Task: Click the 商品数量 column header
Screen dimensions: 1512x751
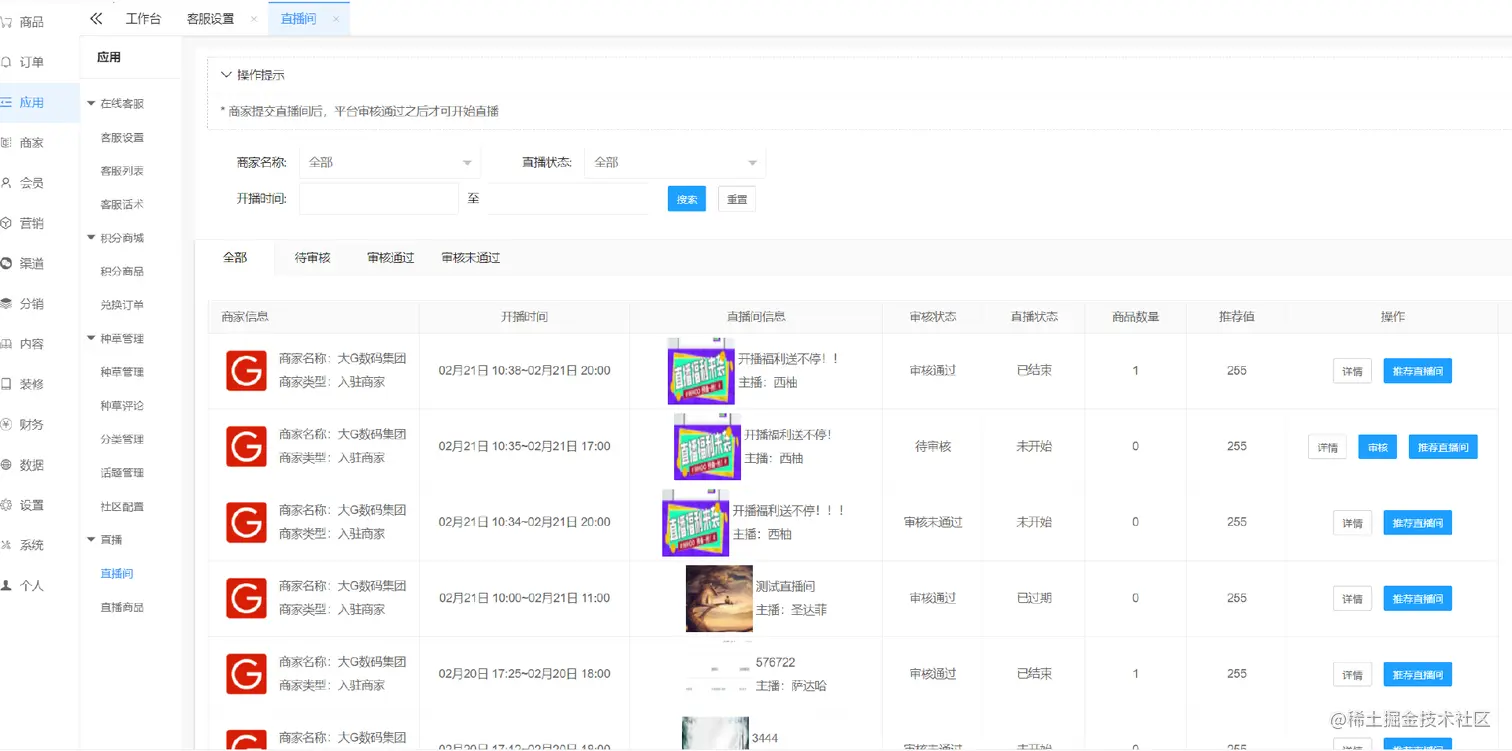Action: [1135, 317]
